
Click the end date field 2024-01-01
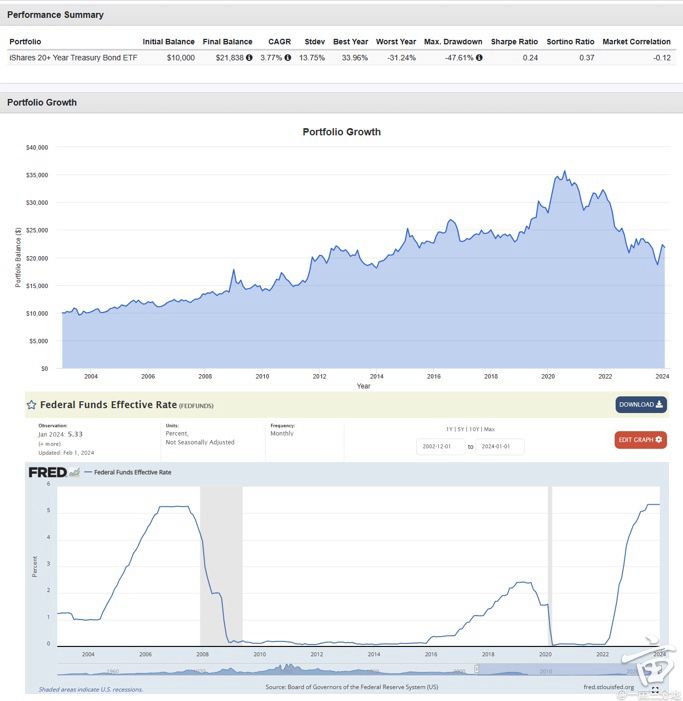499,447
